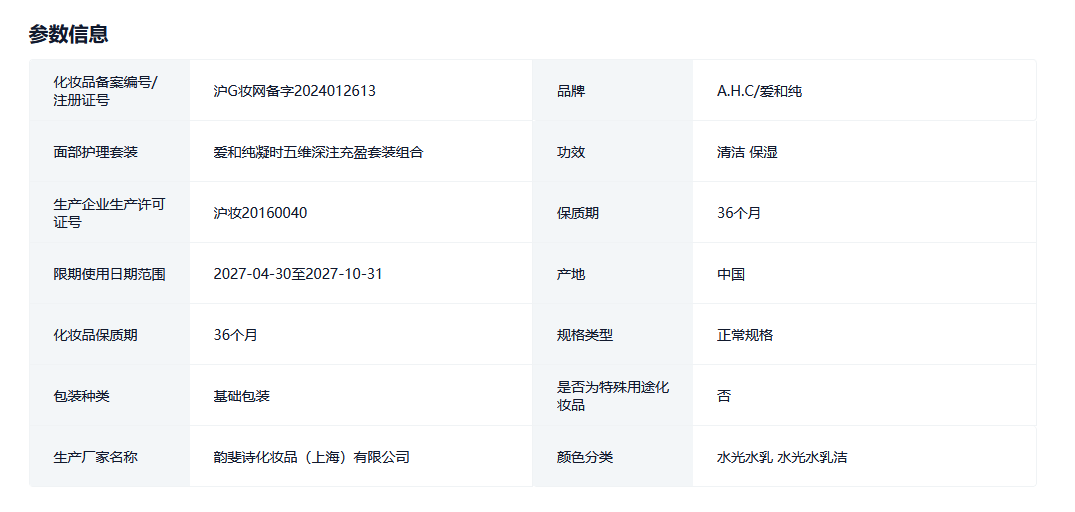Viewport: 1075px width, 512px height.
Task: Click the 是否为特殊用途化妆品 label
Action: [x=612, y=396]
